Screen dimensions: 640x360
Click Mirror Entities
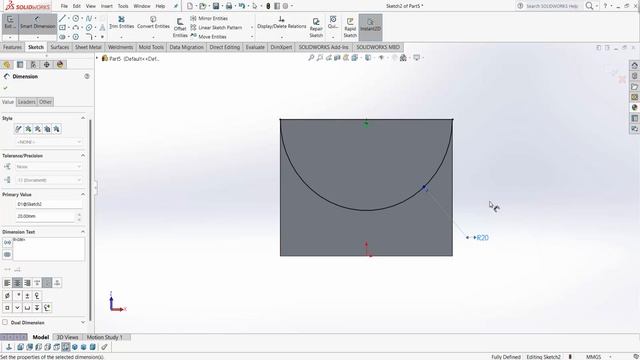tap(209, 18)
